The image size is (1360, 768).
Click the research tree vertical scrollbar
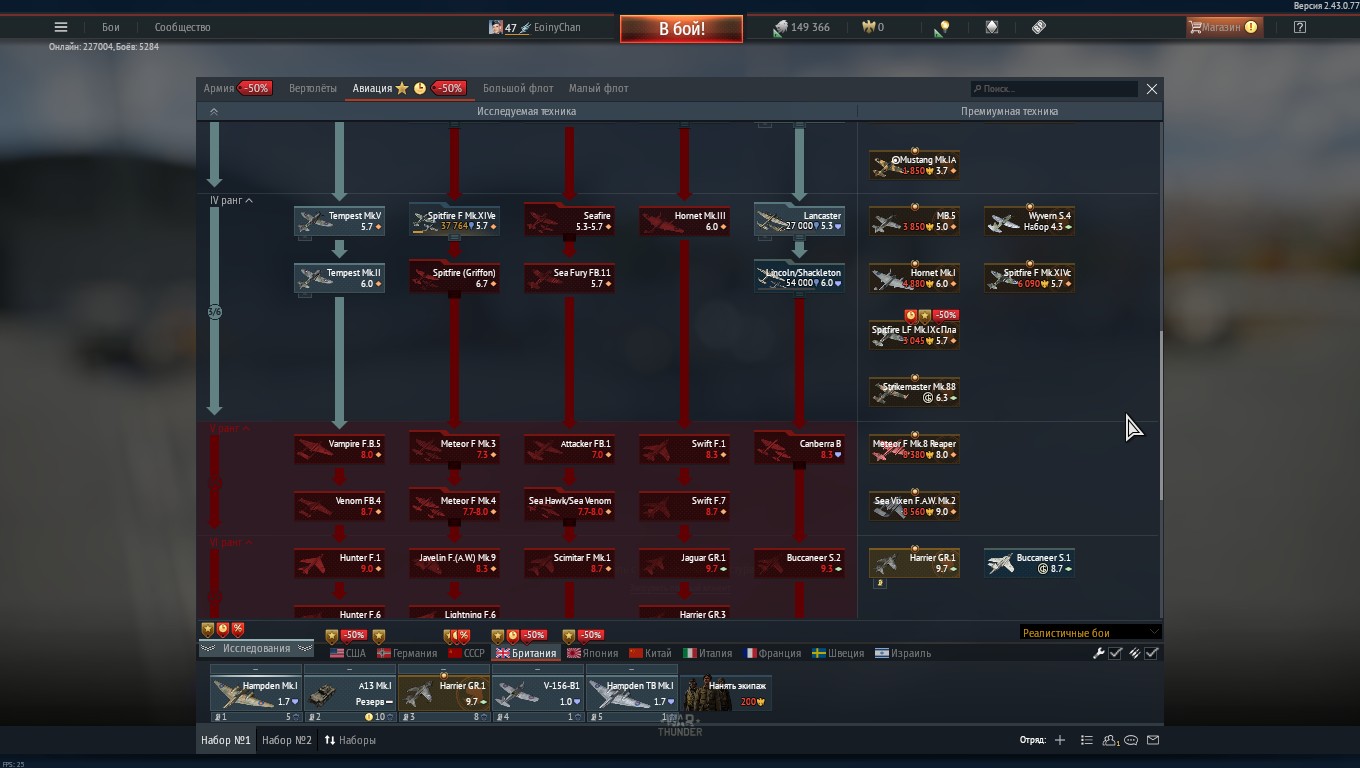[x=1160, y=415]
